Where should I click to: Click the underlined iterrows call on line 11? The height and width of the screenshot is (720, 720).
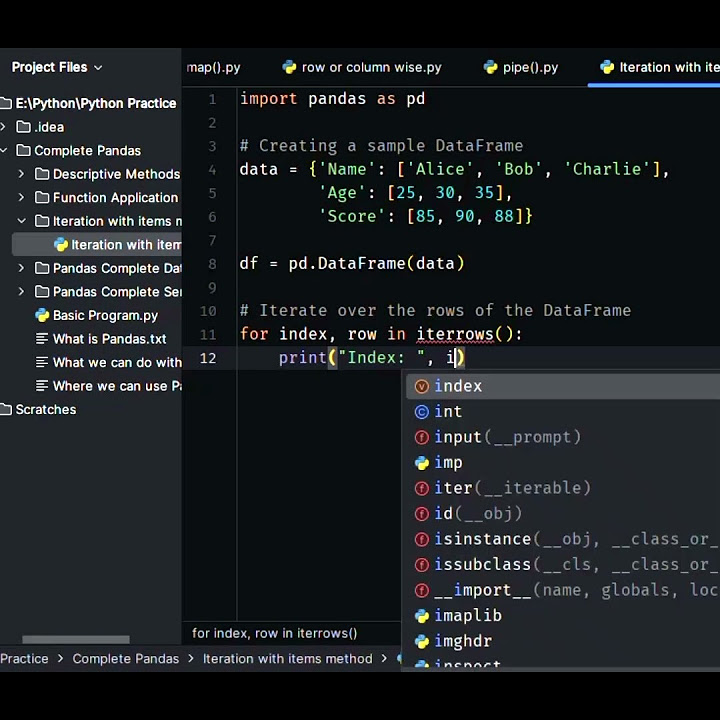pyautogui.click(x=455, y=334)
